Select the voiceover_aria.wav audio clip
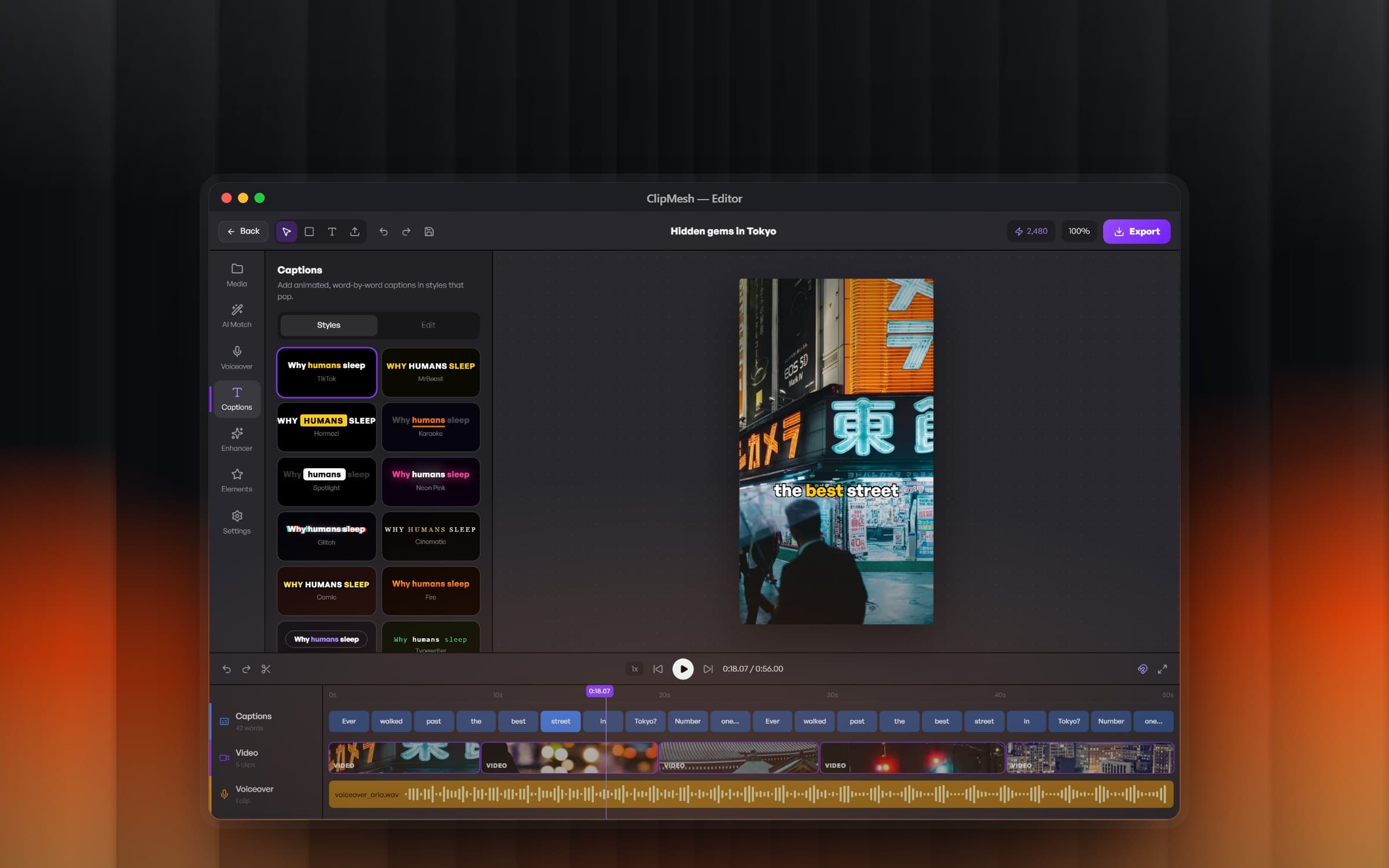The height and width of the screenshot is (868, 1389). pyautogui.click(x=751, y=794)
